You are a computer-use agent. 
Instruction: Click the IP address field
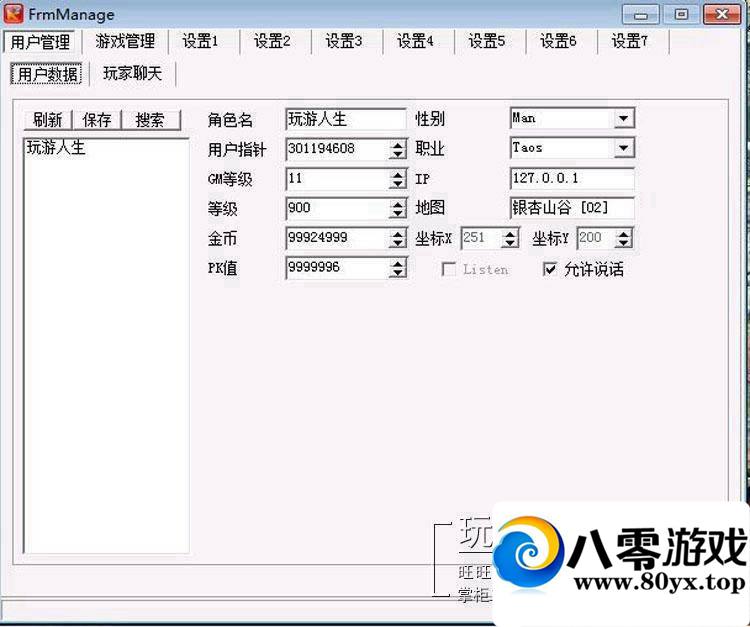tap(571, 179)
